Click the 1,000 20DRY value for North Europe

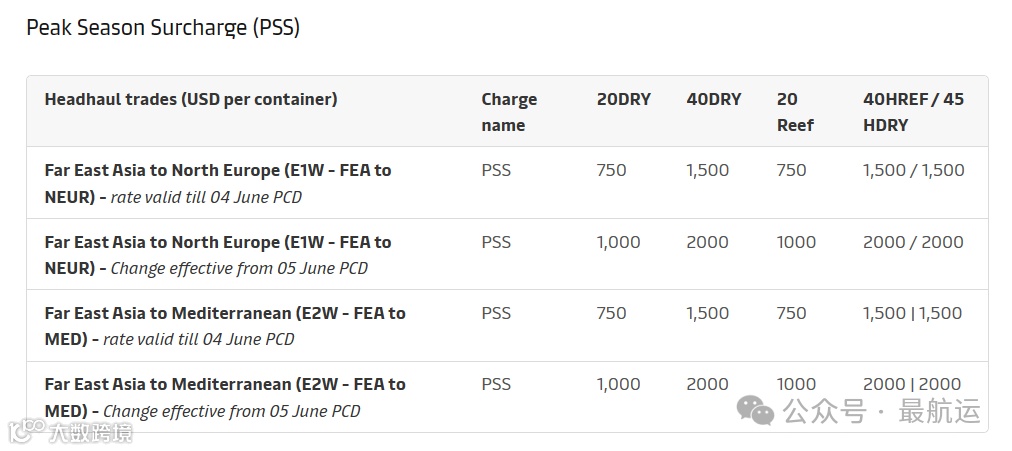tap(618, 242)
